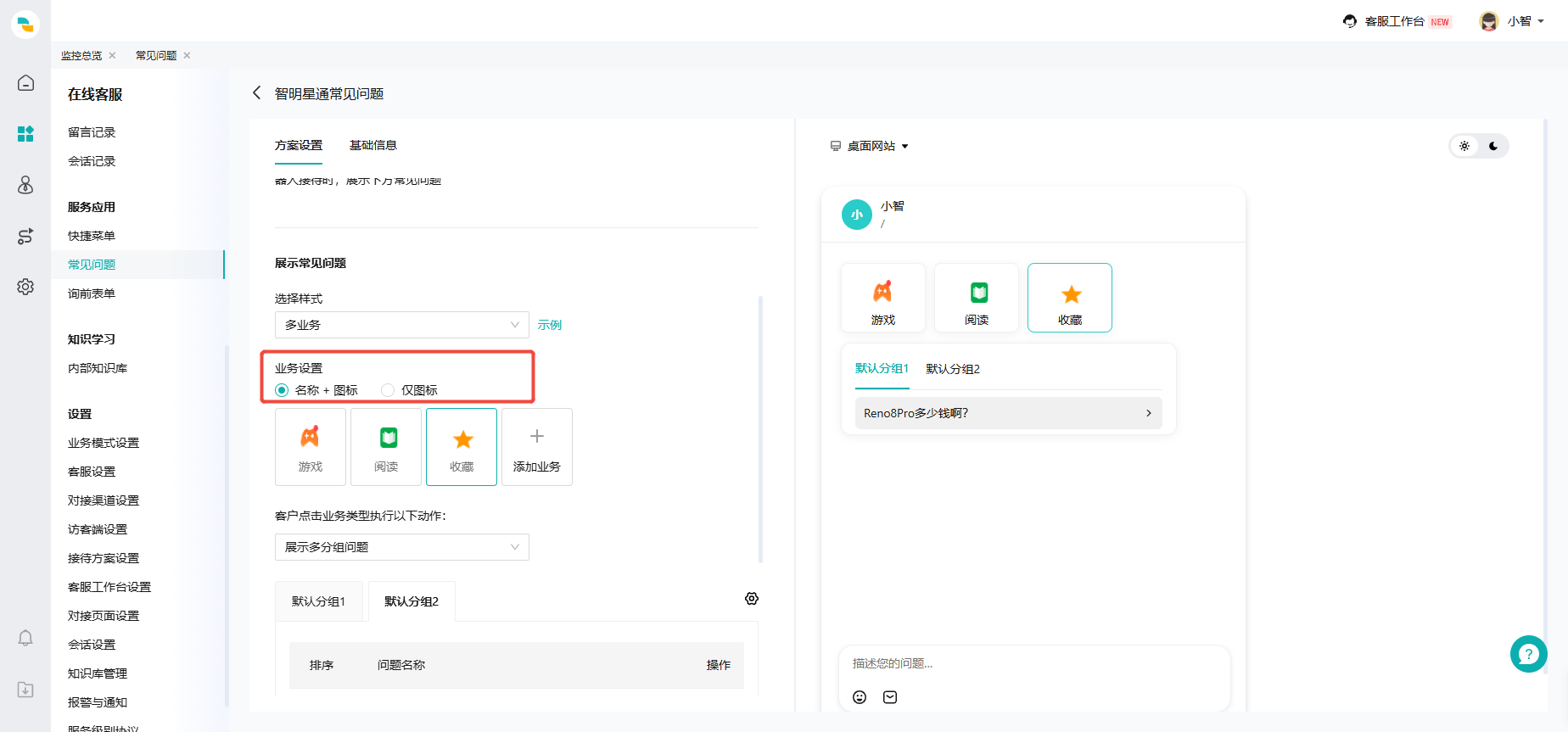Open the 多业务 style dropdown
The image size is (1568, 732).
click(401, 325)
